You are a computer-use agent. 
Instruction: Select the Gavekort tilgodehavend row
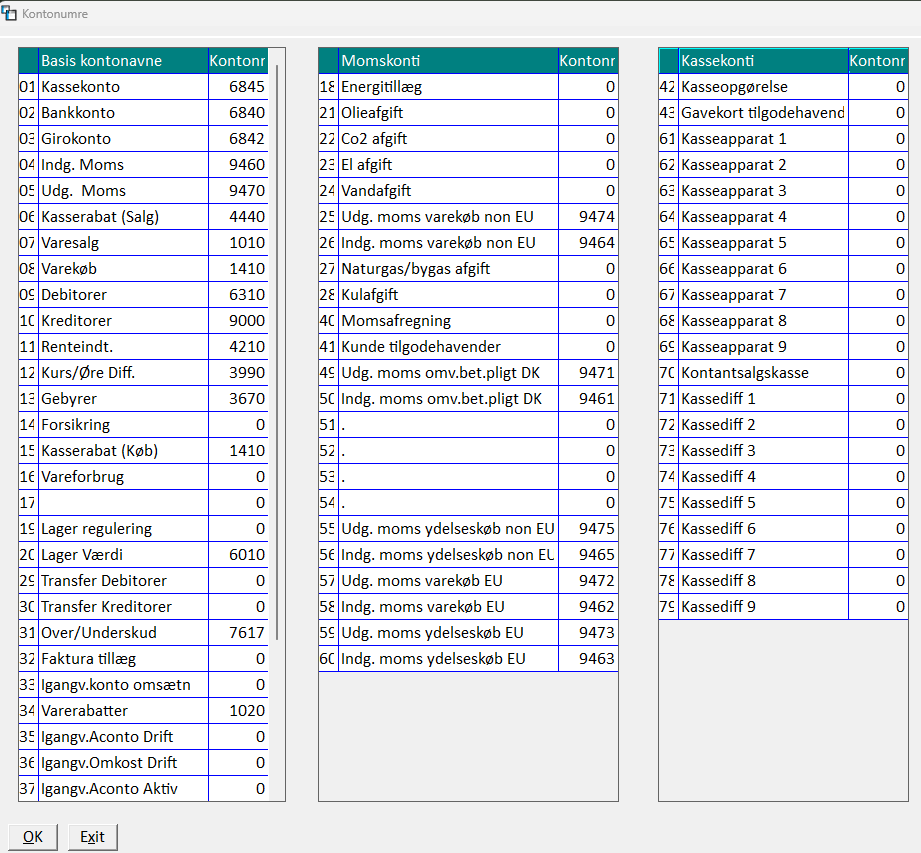coord(784,113)
